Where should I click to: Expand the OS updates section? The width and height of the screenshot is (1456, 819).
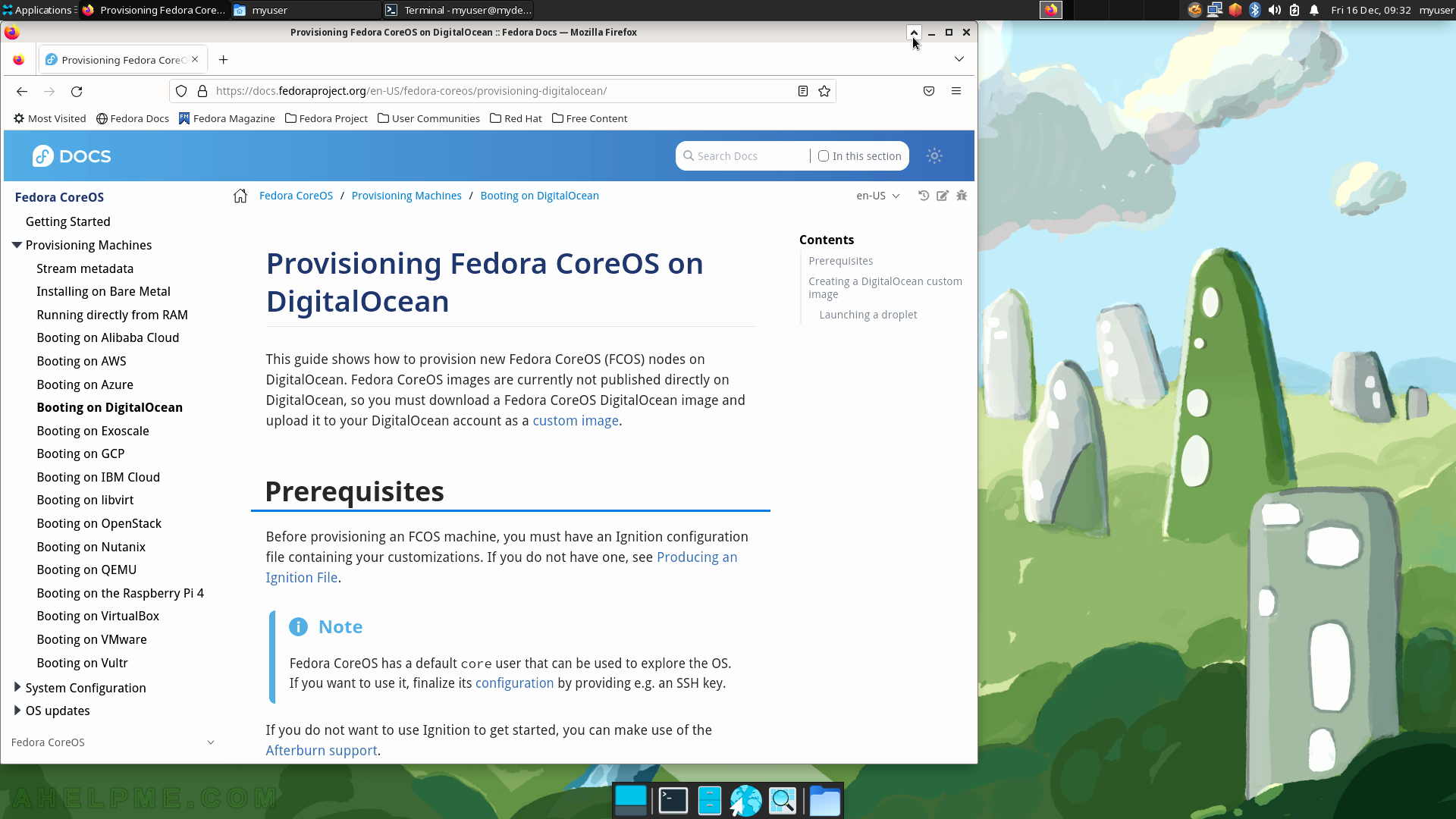tap(17, 711)
